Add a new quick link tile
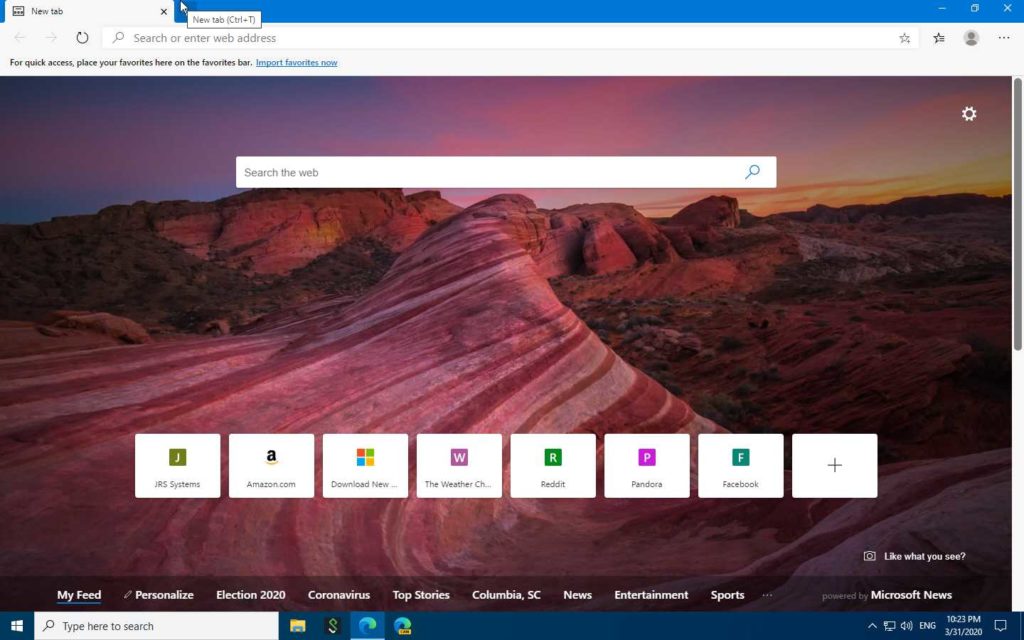Screen dimensions: 1024x640 click(x=834, y=465)
